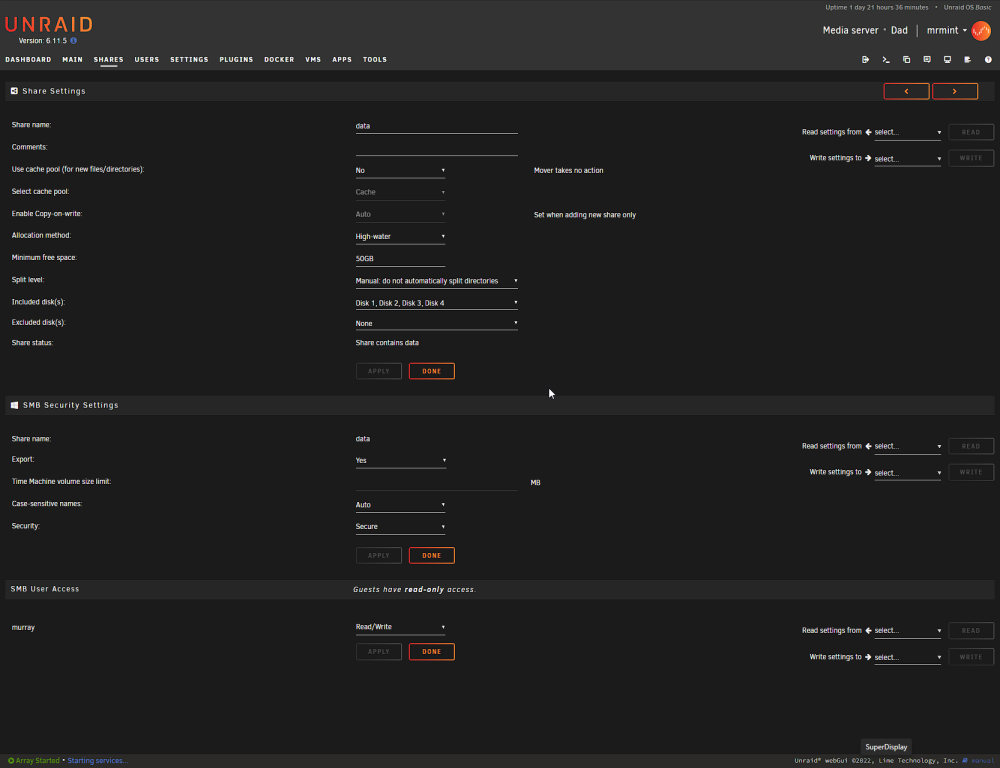Open Write settings to dropdown in SMB User Access

(908, 657)
